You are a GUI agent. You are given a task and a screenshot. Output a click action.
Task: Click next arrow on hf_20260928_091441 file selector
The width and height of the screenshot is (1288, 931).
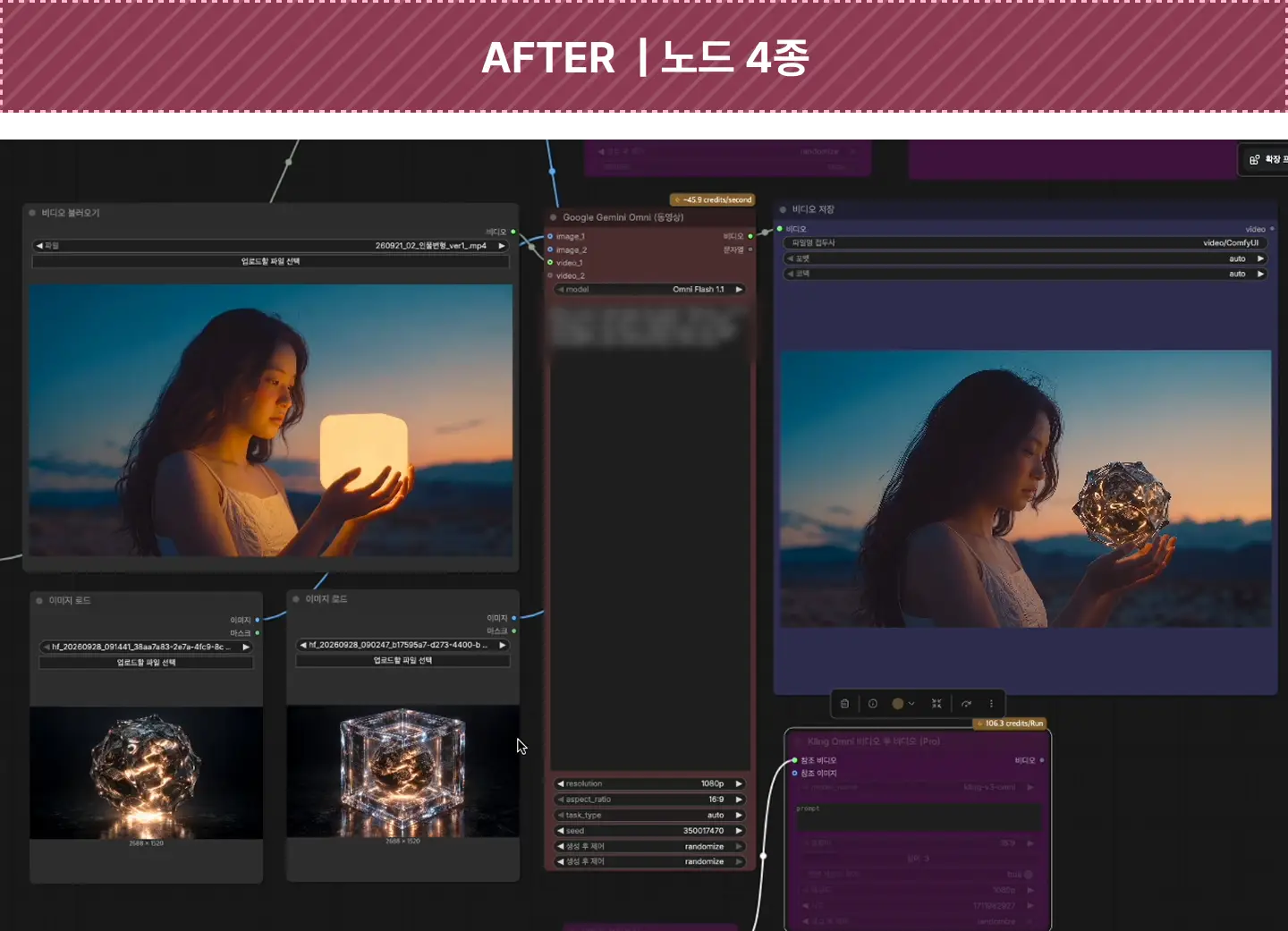point(246,647)
